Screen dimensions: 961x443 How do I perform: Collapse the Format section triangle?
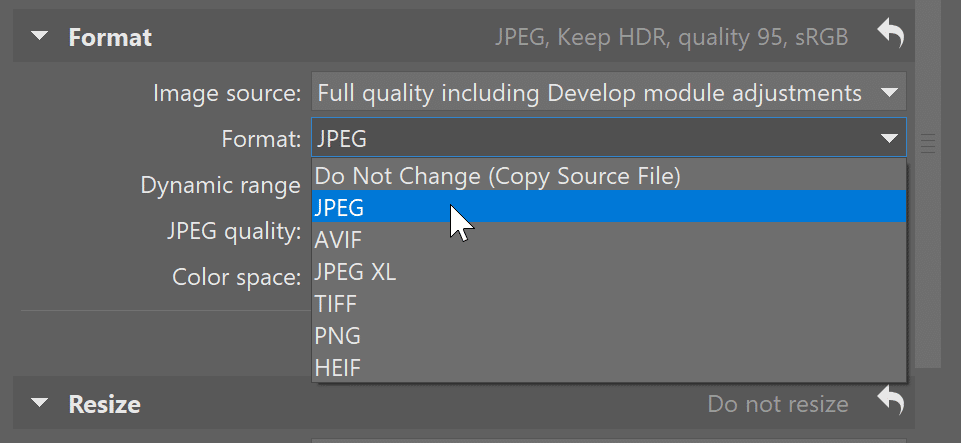(39, 38)
